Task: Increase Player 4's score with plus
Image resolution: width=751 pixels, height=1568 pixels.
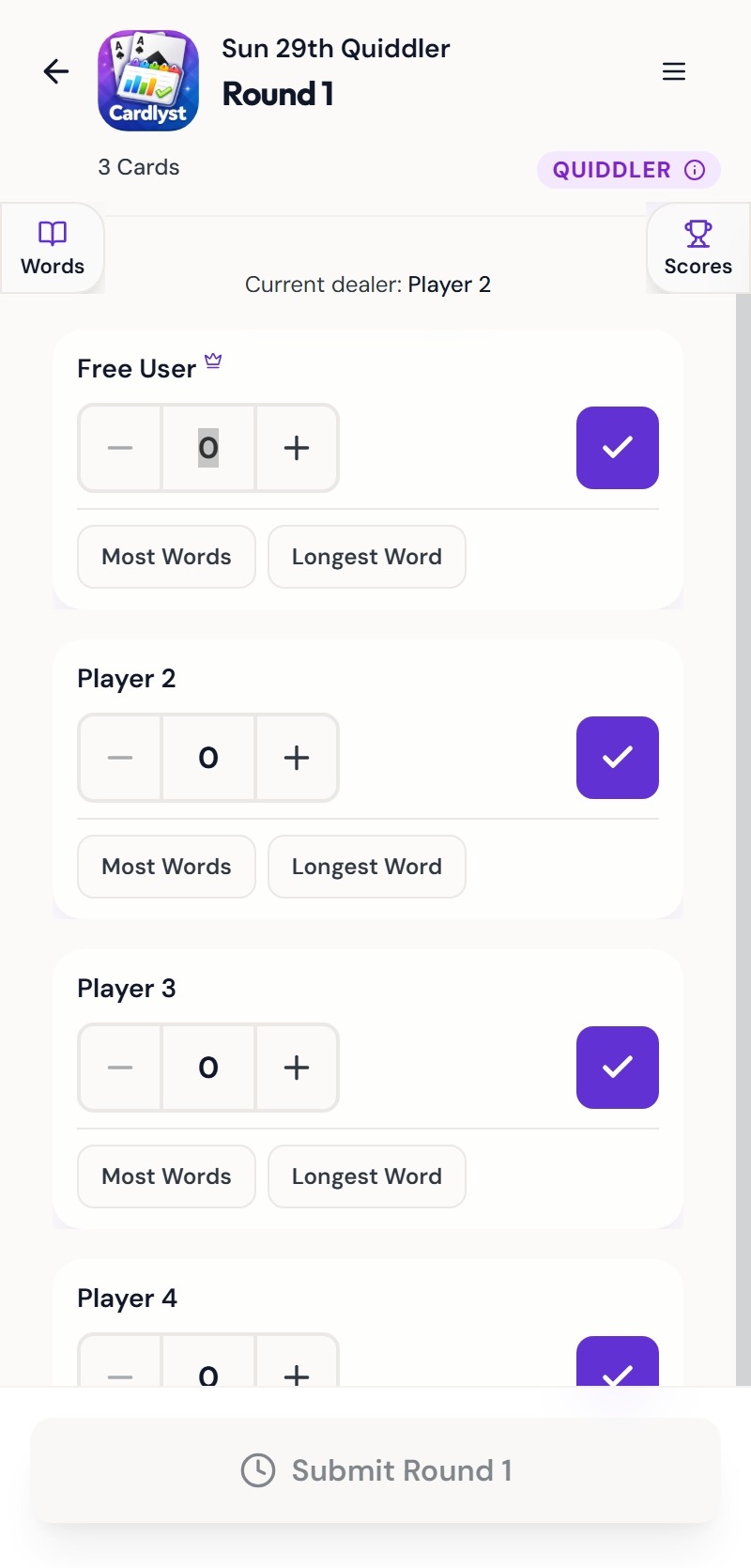Action: point(297,1376)
